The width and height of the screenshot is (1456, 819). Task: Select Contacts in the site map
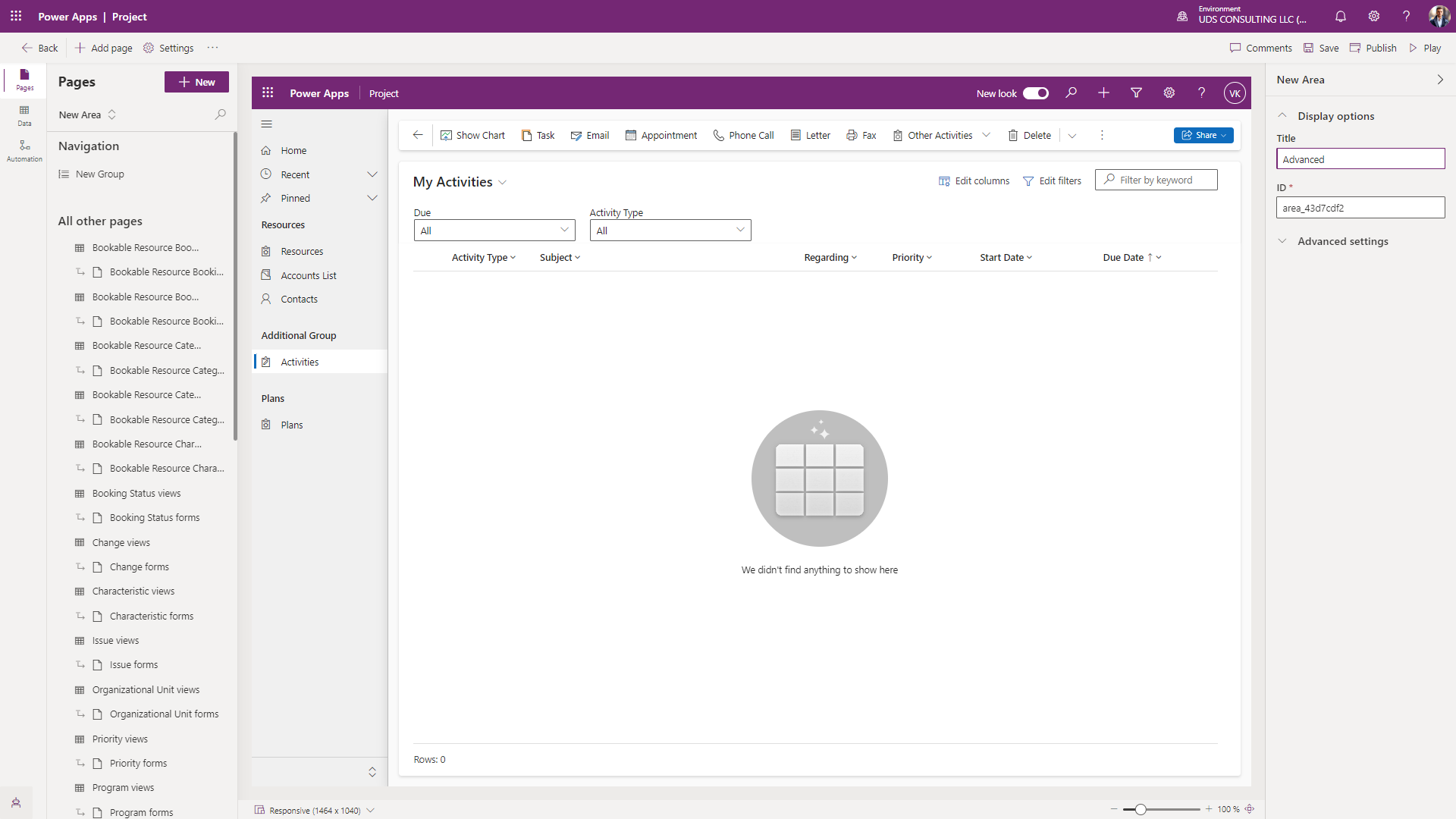tap(319, 299)
